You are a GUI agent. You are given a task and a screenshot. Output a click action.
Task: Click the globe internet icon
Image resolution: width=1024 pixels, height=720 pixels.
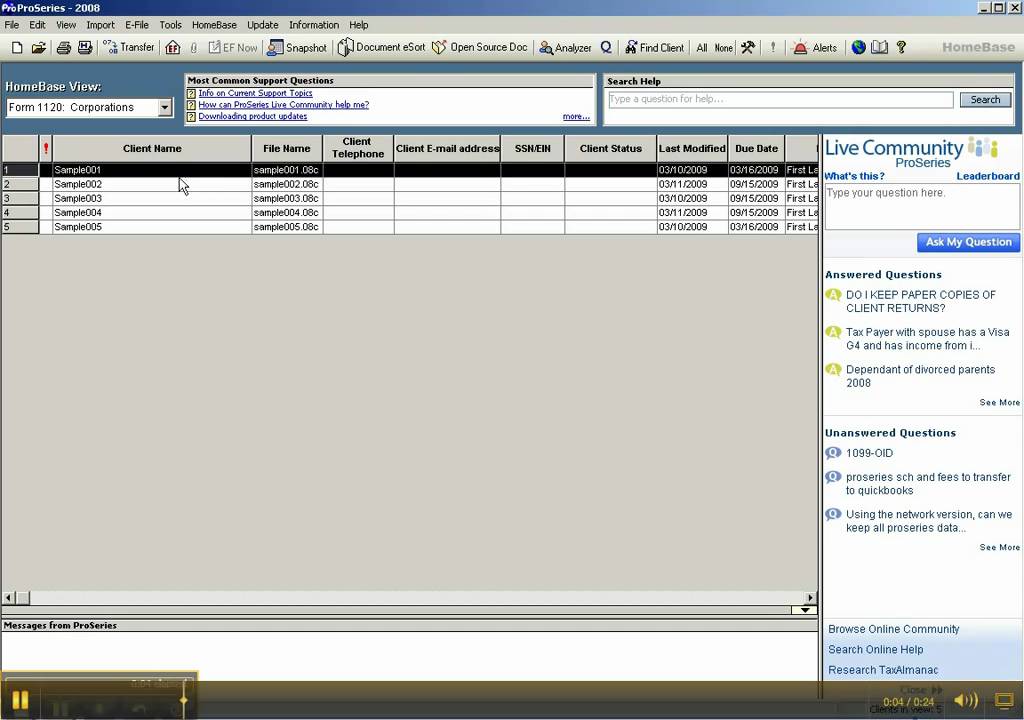click(858, 47)
